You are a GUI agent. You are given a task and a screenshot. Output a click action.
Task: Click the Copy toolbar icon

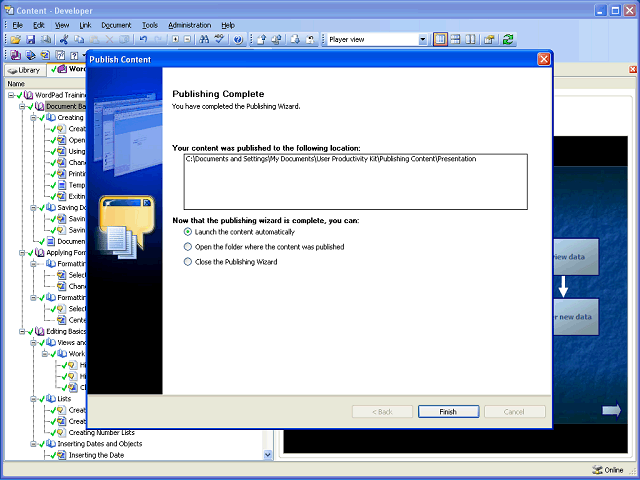coord(79,40)
